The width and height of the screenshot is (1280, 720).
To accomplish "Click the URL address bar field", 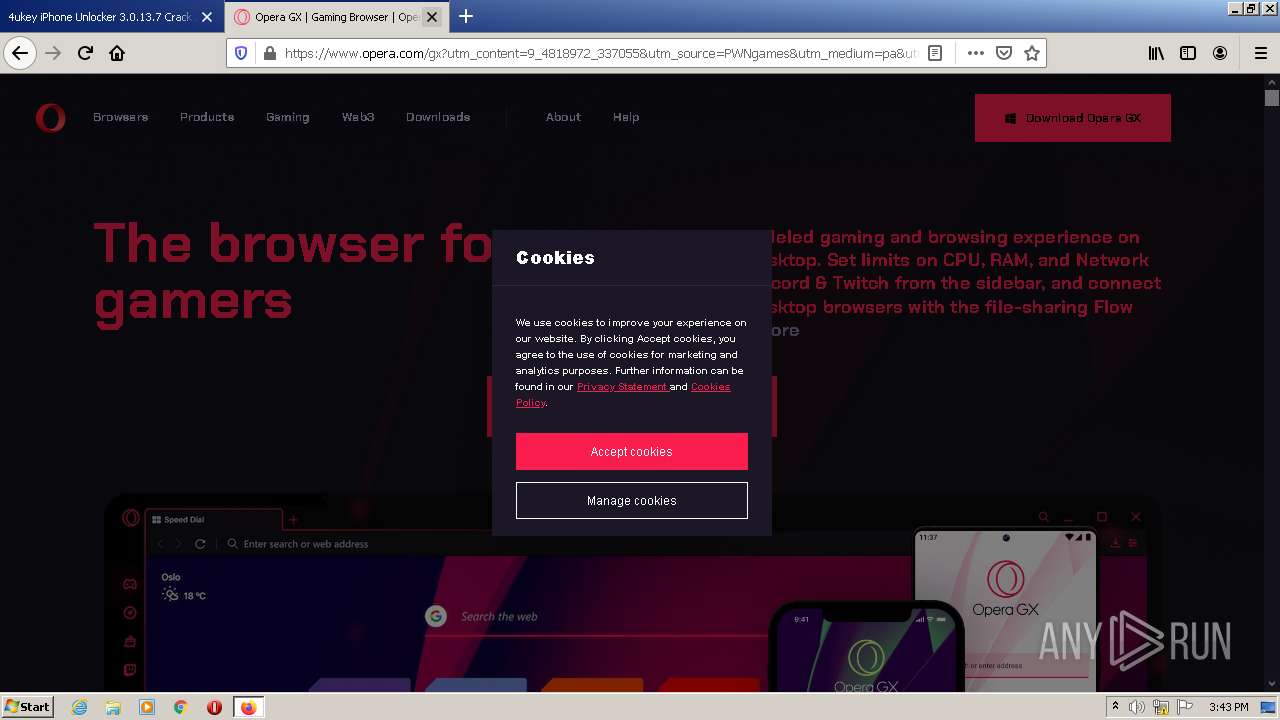I will (x=600, y=53).
